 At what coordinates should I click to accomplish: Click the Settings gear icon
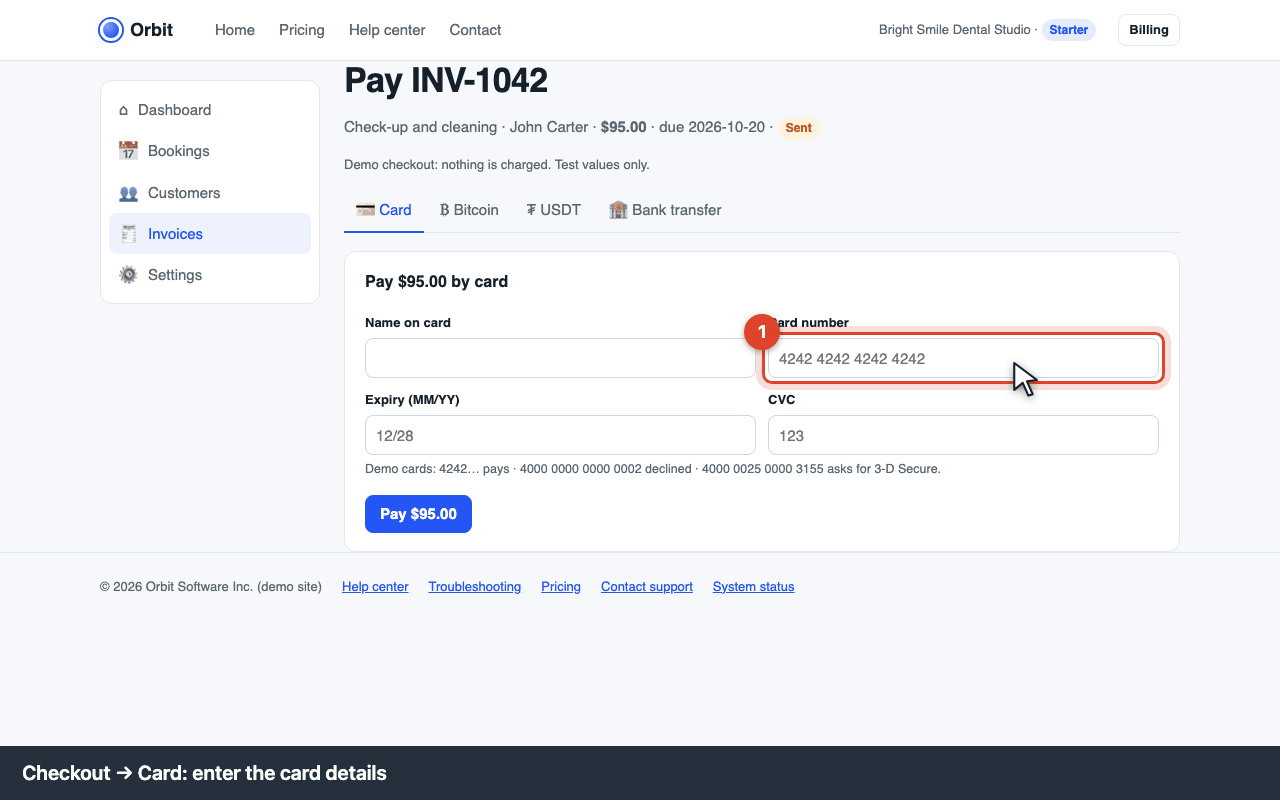[x=128, y=275]
